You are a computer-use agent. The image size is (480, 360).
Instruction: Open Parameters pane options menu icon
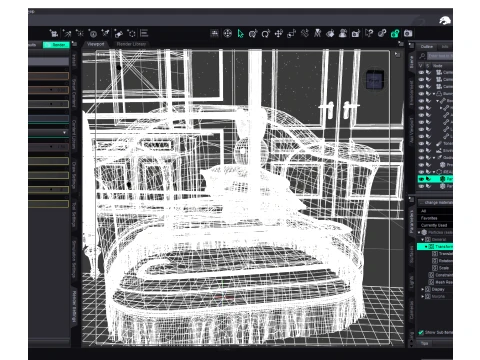click(x=412, y=200)
